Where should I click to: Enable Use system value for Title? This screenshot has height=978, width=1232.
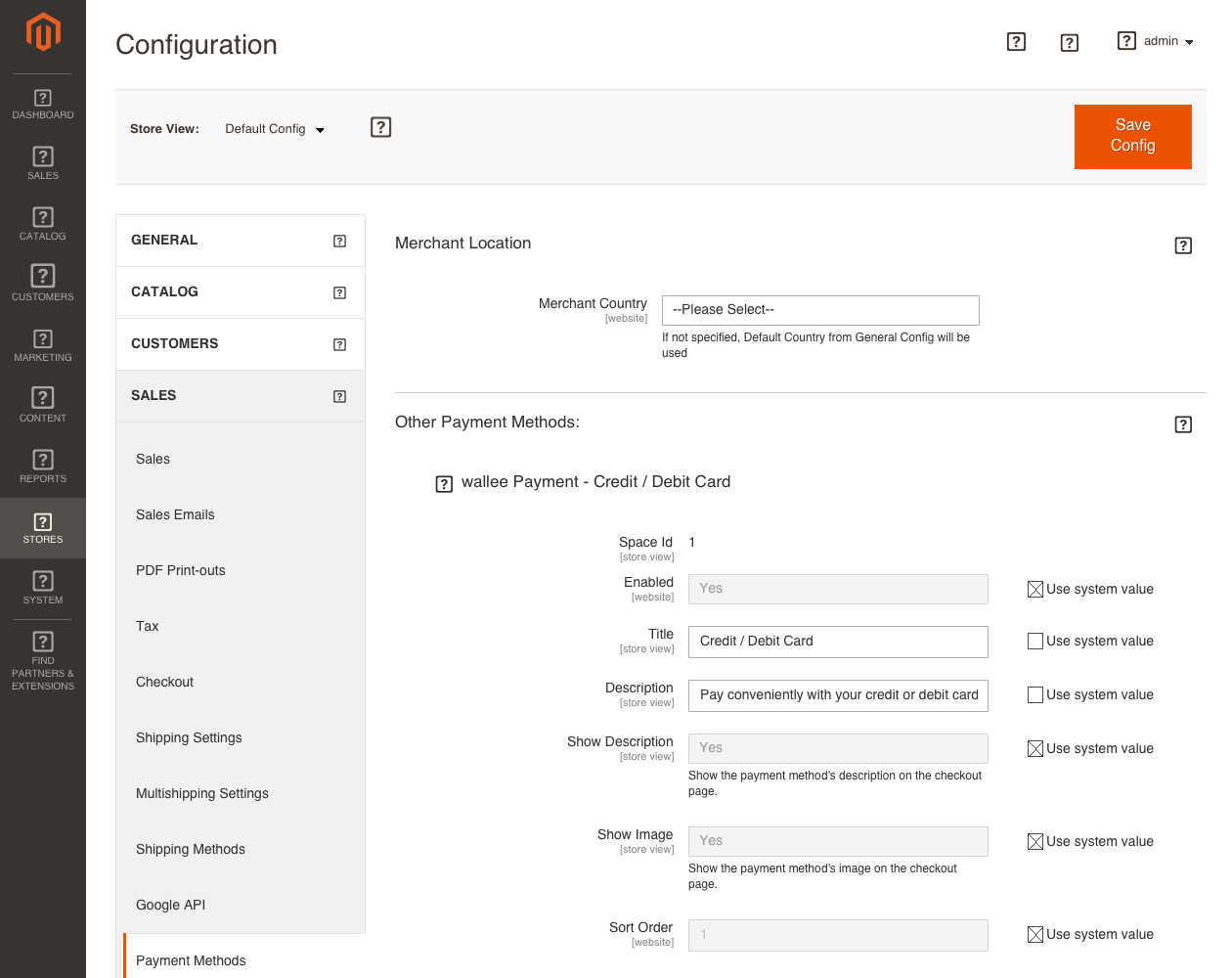(x=1034, y=641)
